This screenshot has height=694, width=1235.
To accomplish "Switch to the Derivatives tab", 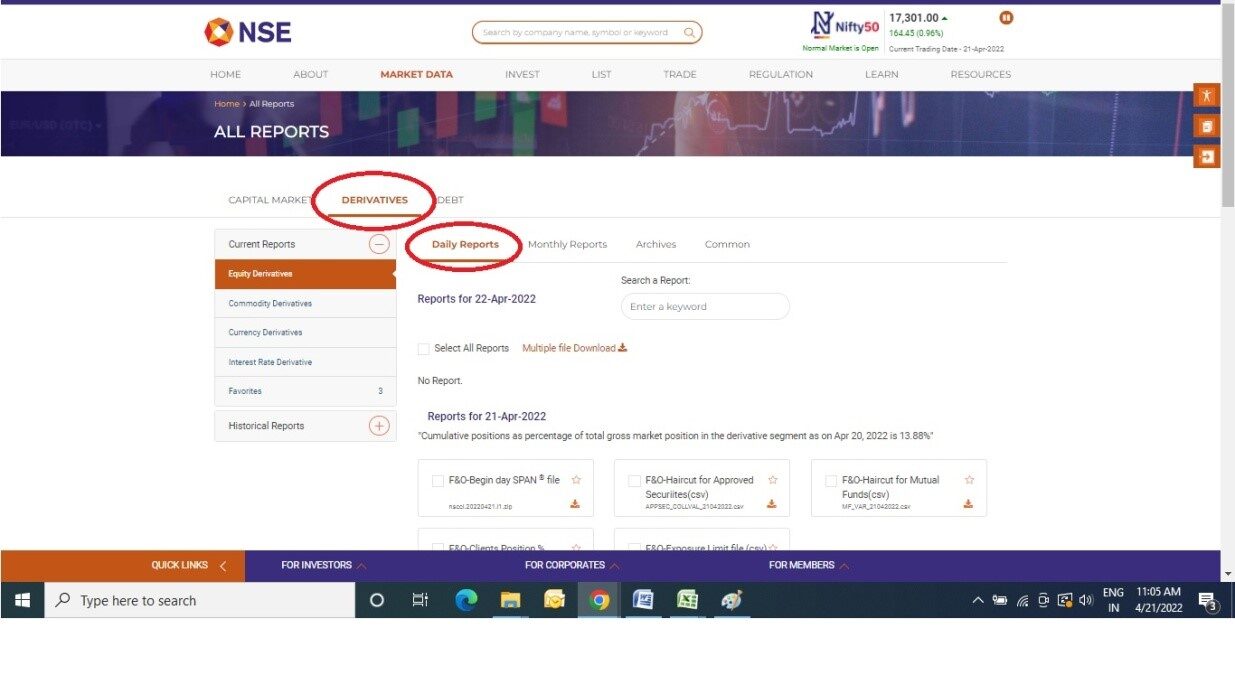I will coord(375,200).
